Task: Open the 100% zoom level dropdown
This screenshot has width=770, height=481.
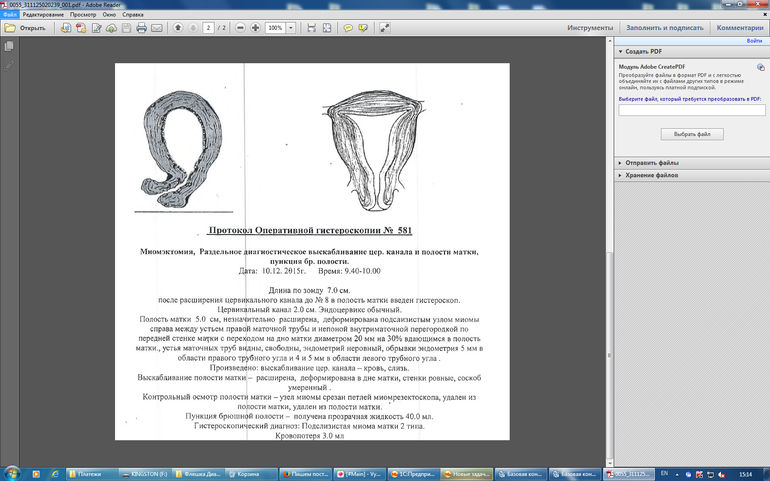Action: pos(291,28)
